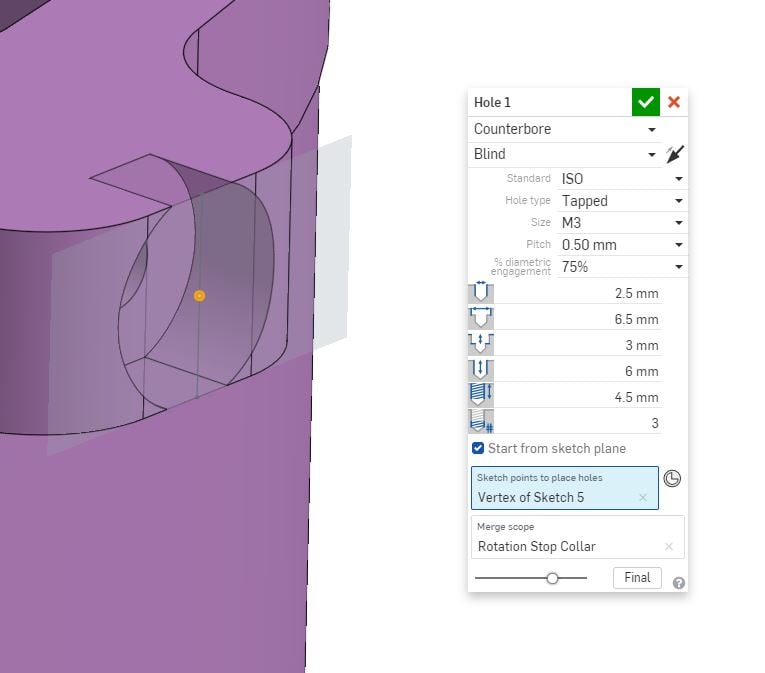The height and width of the screenshot is (673, 765).
Task: Uncheck Start from sketch plane
Action: click(478, 448)
